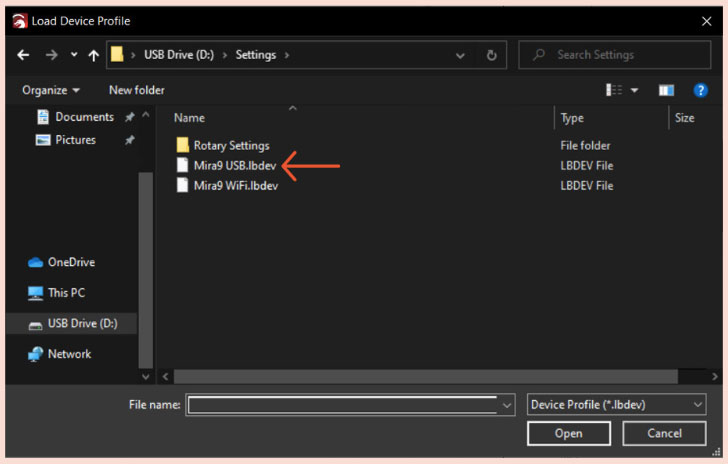
Task: Click the Mira9 USB.lbdev file icon
Action: [182, 165]
